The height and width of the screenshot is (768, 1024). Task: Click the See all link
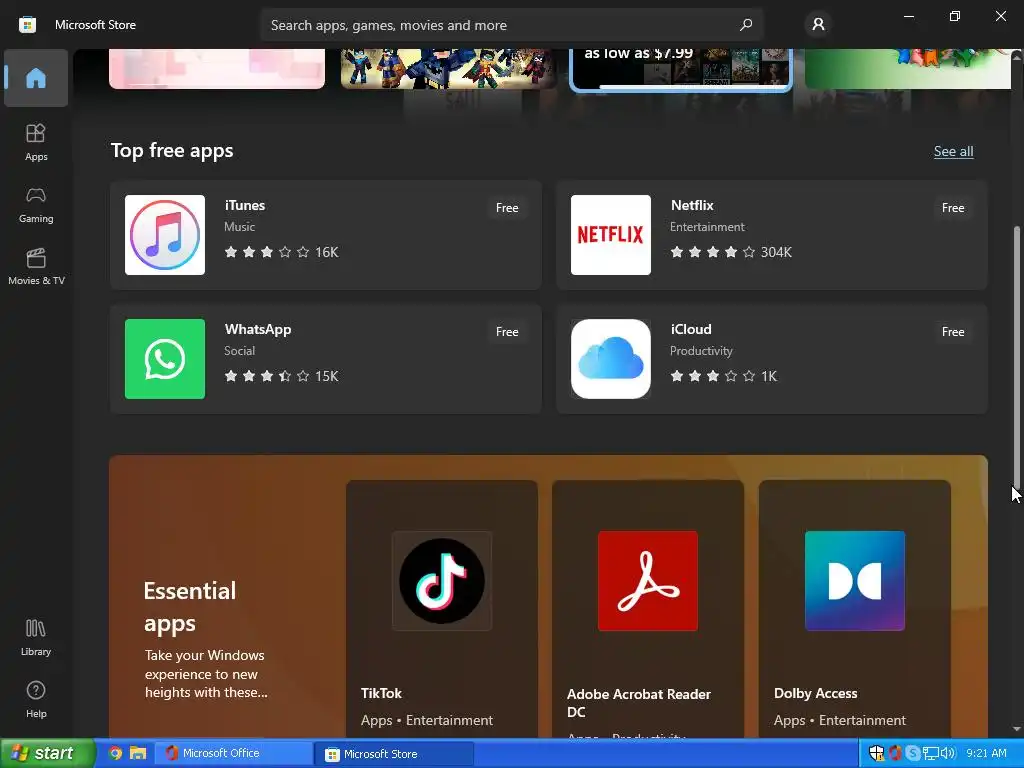953,152
